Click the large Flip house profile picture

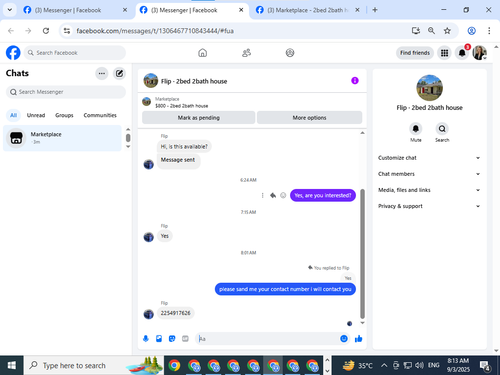click(x=429, y=88)
